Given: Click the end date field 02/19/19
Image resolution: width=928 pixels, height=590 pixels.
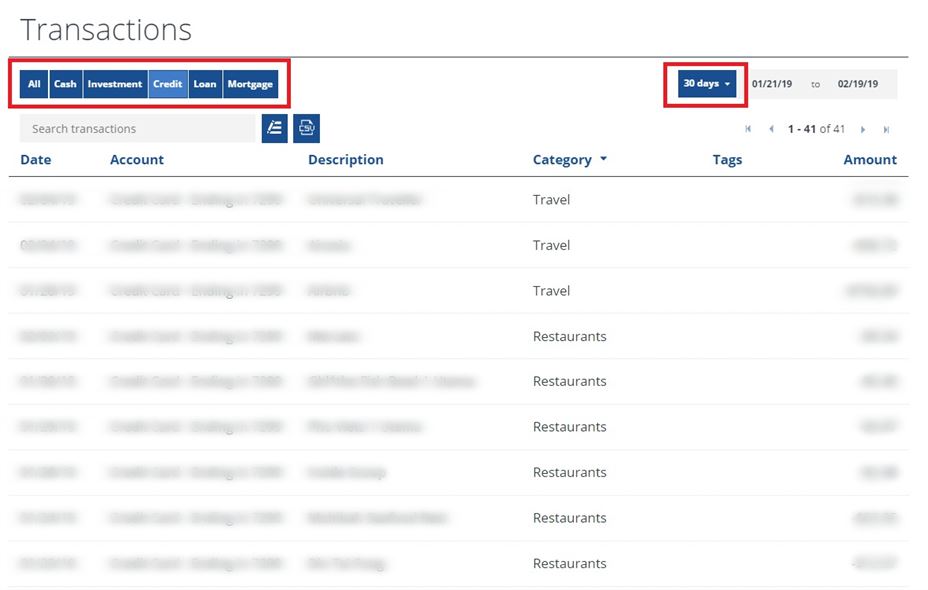Looking at the screenshot, I should pos(858,84).
